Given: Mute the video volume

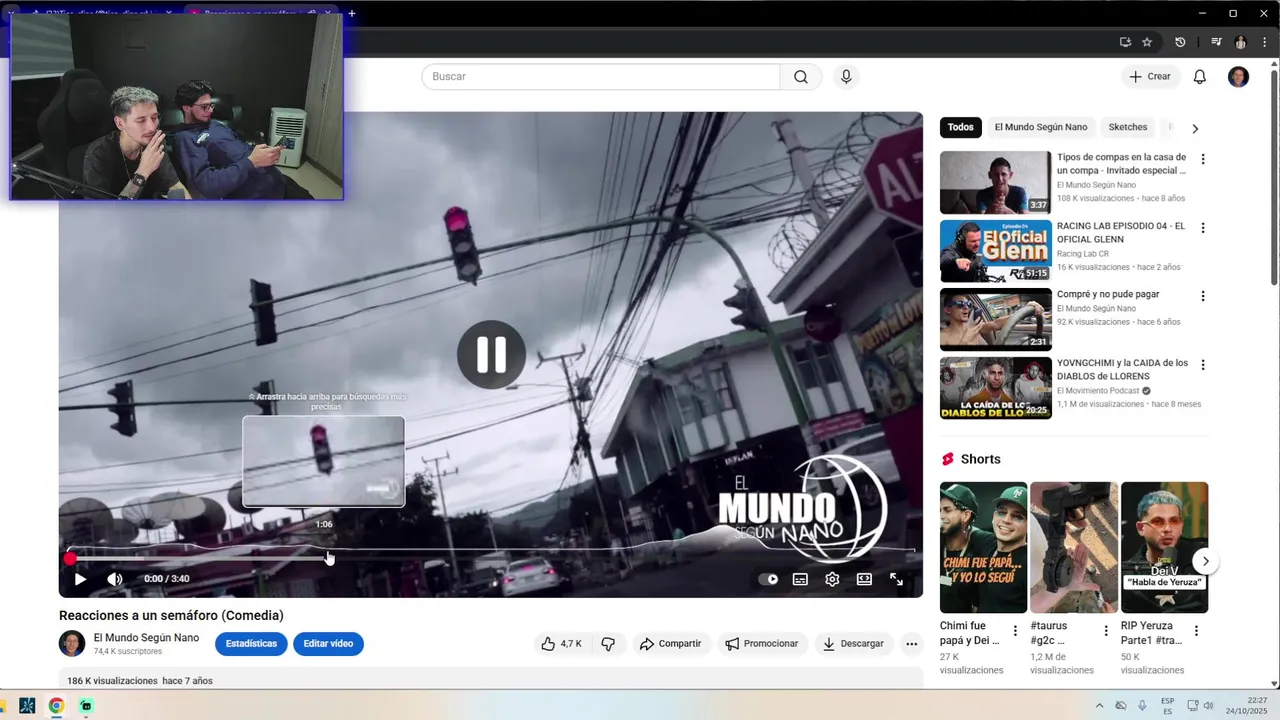Looking at the screenshot, I should click(x=115, y=579).
